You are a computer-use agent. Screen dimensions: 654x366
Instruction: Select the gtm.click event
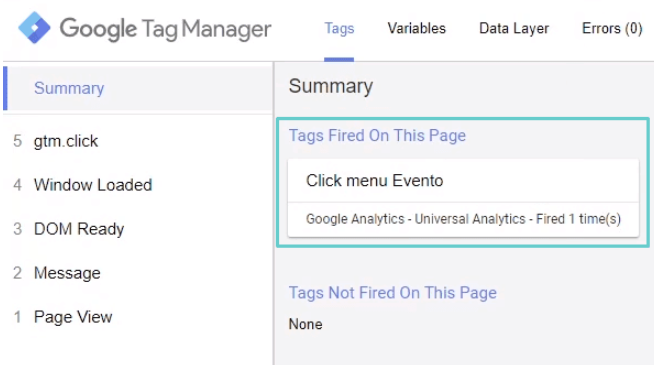(x=138, y=141)
